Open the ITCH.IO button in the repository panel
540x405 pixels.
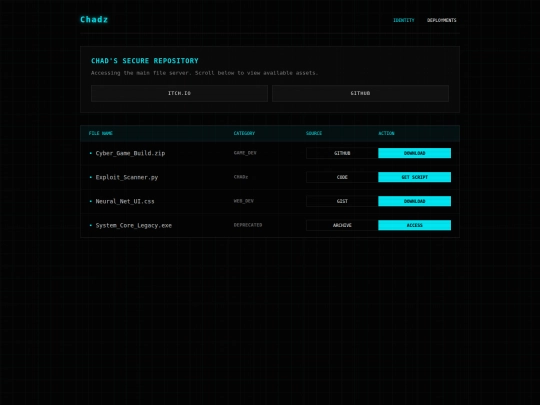[179, 93]
